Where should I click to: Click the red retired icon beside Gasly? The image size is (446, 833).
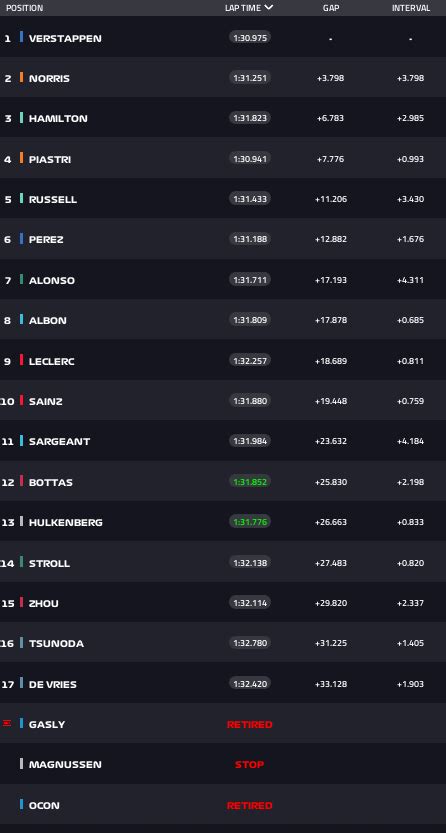click(7, 723)
